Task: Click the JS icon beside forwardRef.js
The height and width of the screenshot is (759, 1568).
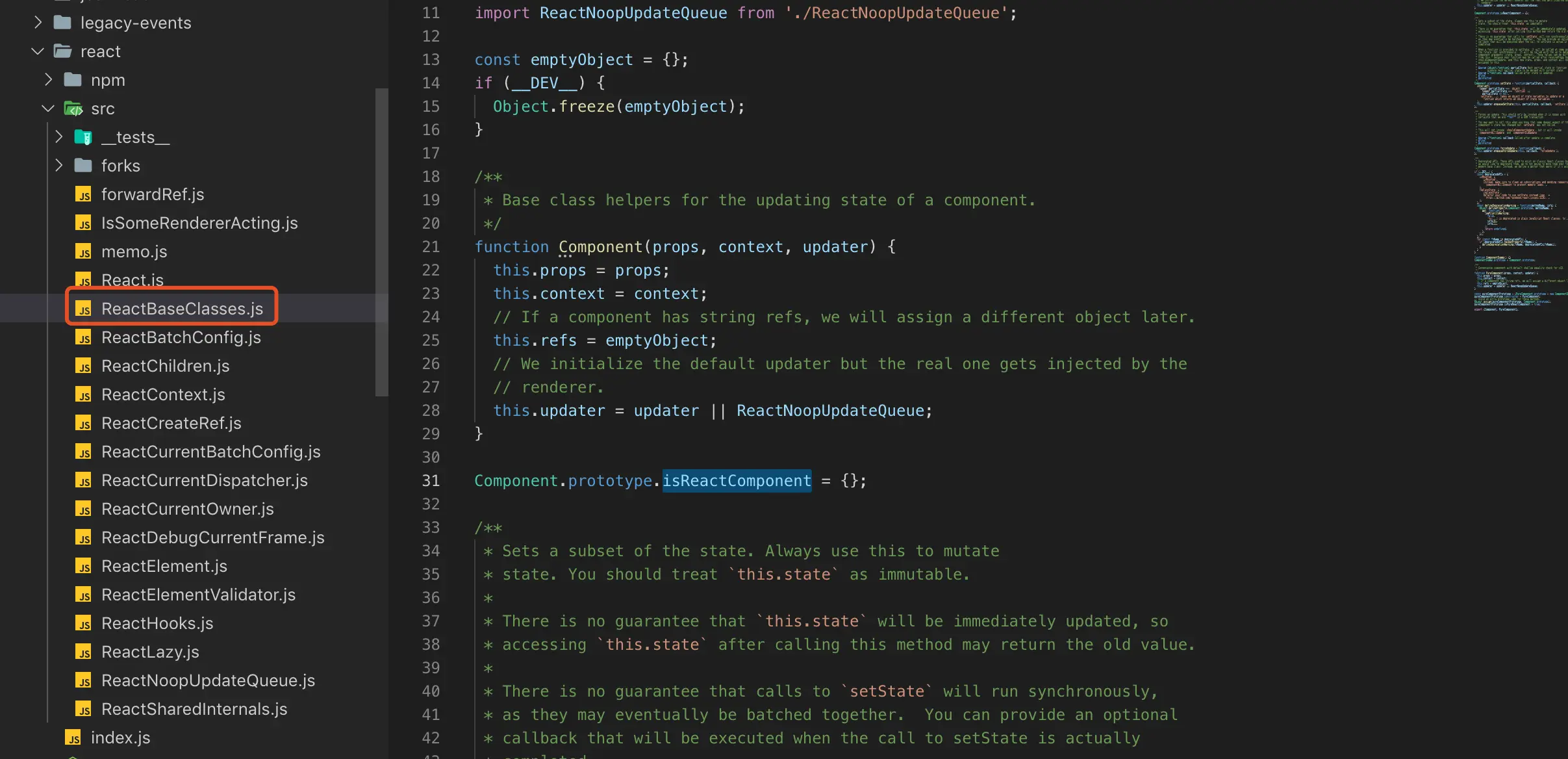Action: pyautogui.click(x=83, y=195)
